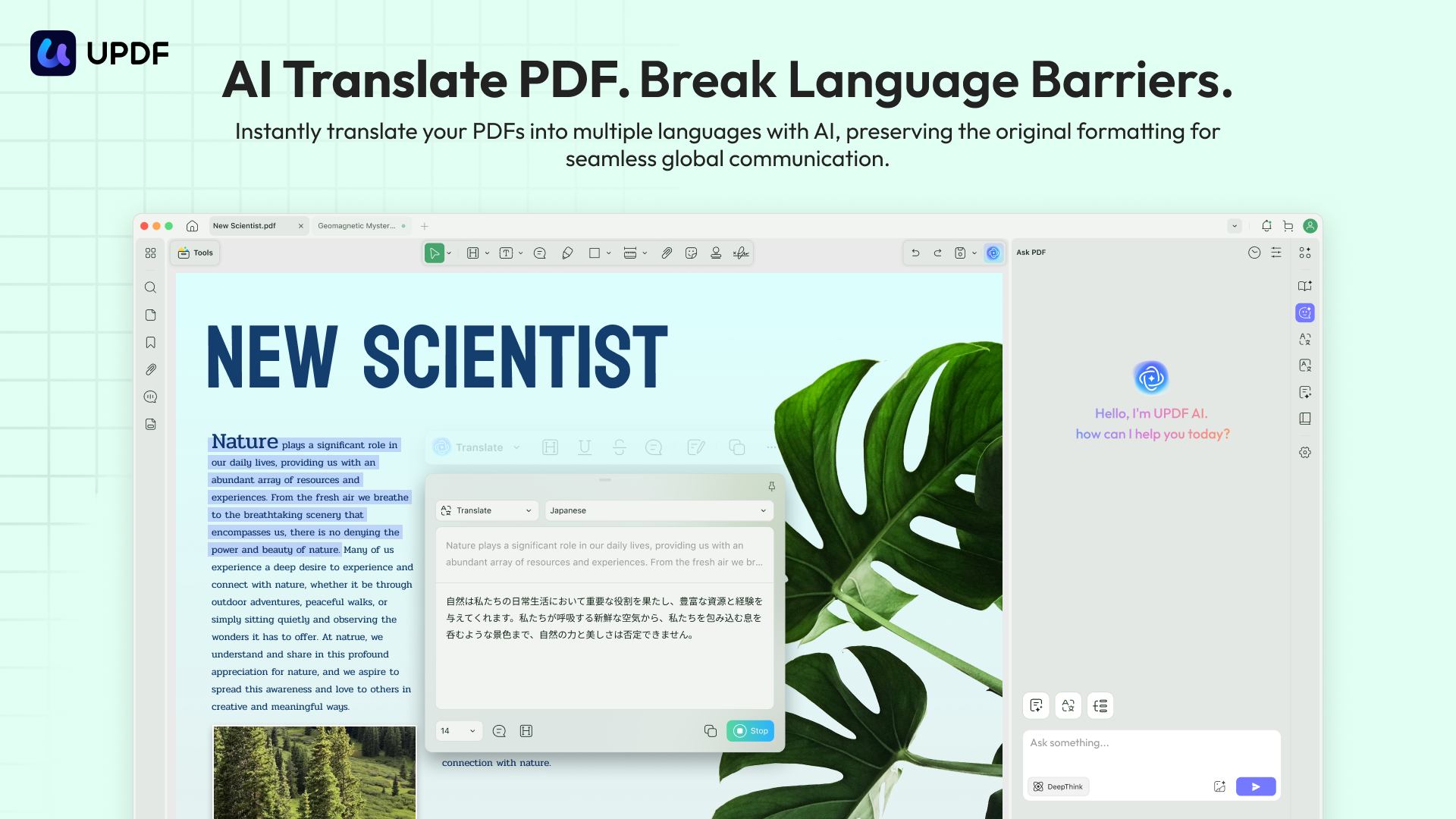
Task: Open search in the left sidebar
Action: pyautogui.click(x=150, y=287)
